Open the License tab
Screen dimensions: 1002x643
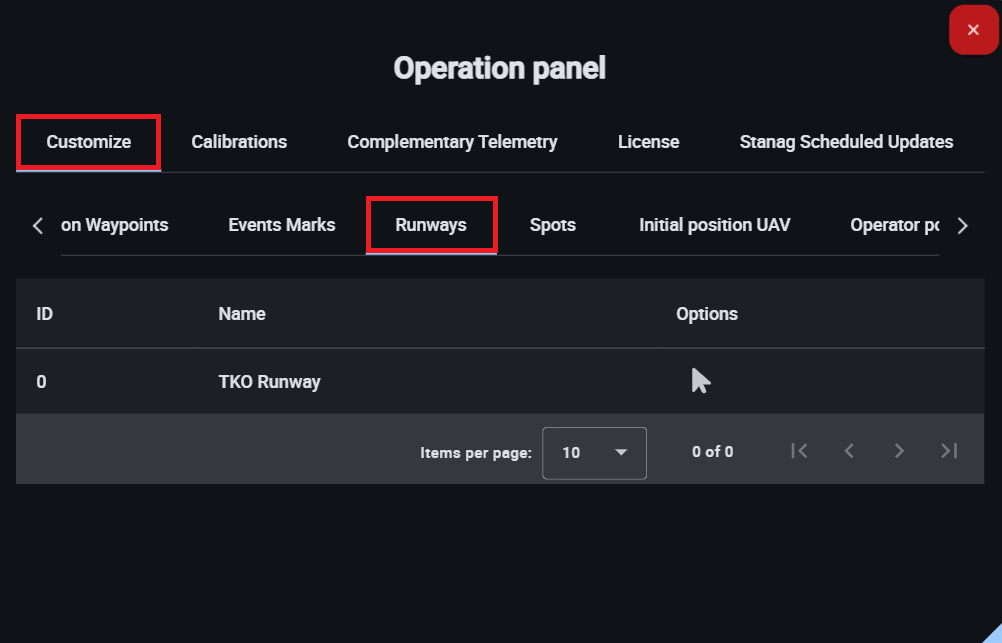648,142
